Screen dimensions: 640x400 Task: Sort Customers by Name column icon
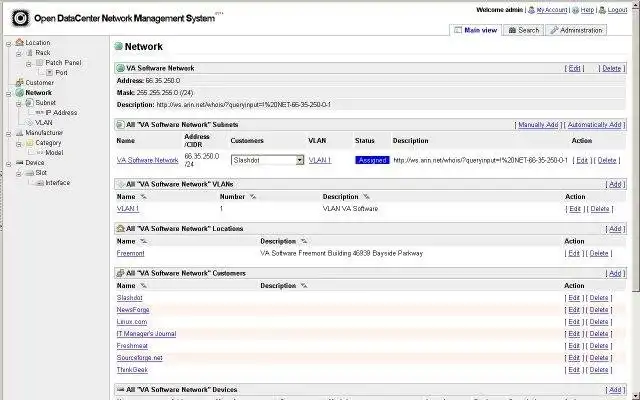pos(143,286)
